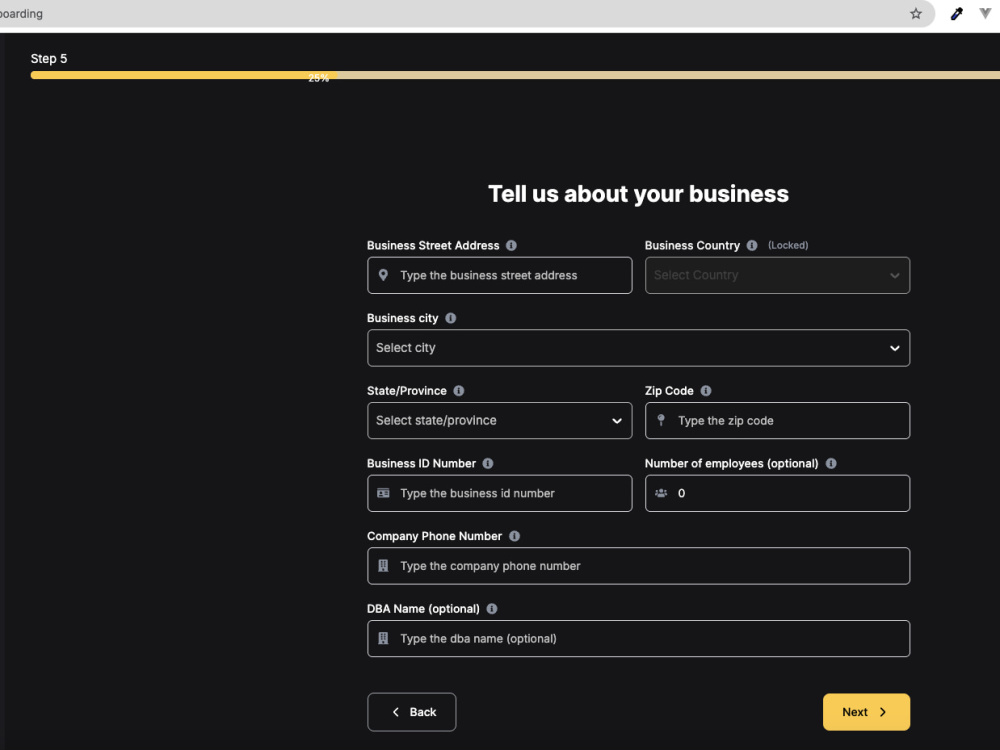Click the 'Zip Code' label
The height and width of the screenshot is (750, 1000).
pyautogui.click(x=669, y=391)
